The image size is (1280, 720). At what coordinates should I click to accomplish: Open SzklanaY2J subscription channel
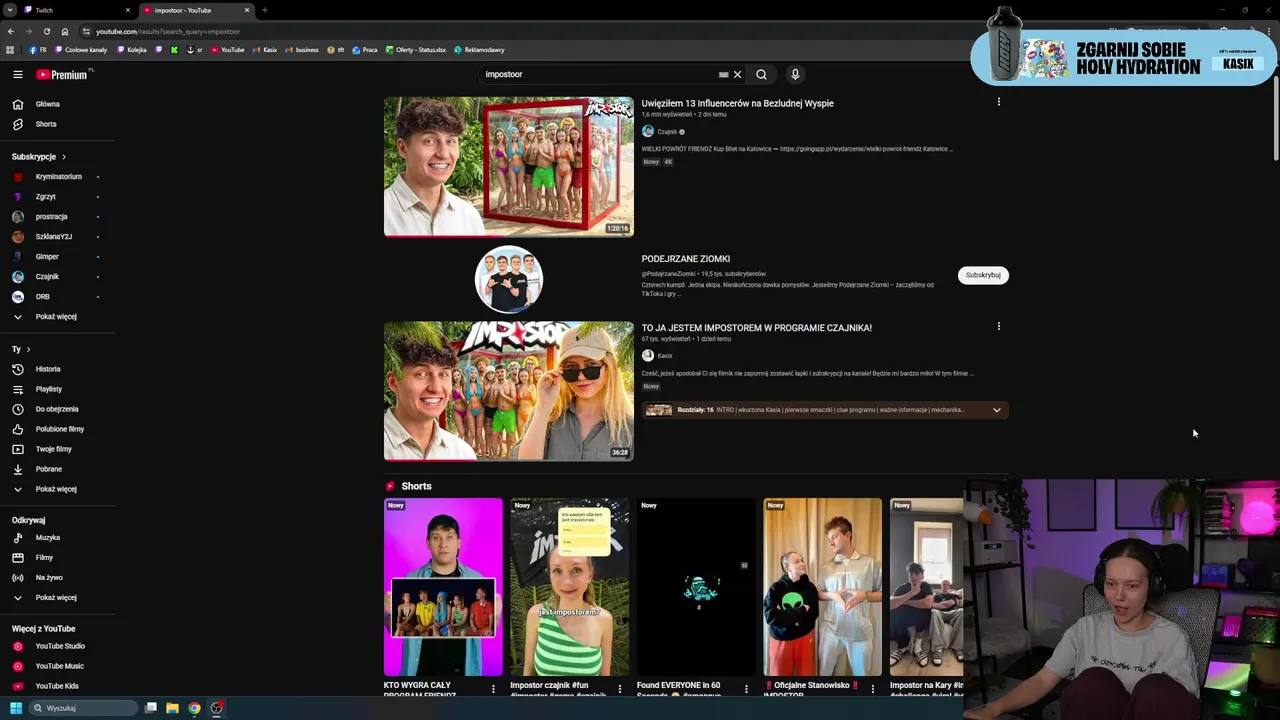click(53, 237)
